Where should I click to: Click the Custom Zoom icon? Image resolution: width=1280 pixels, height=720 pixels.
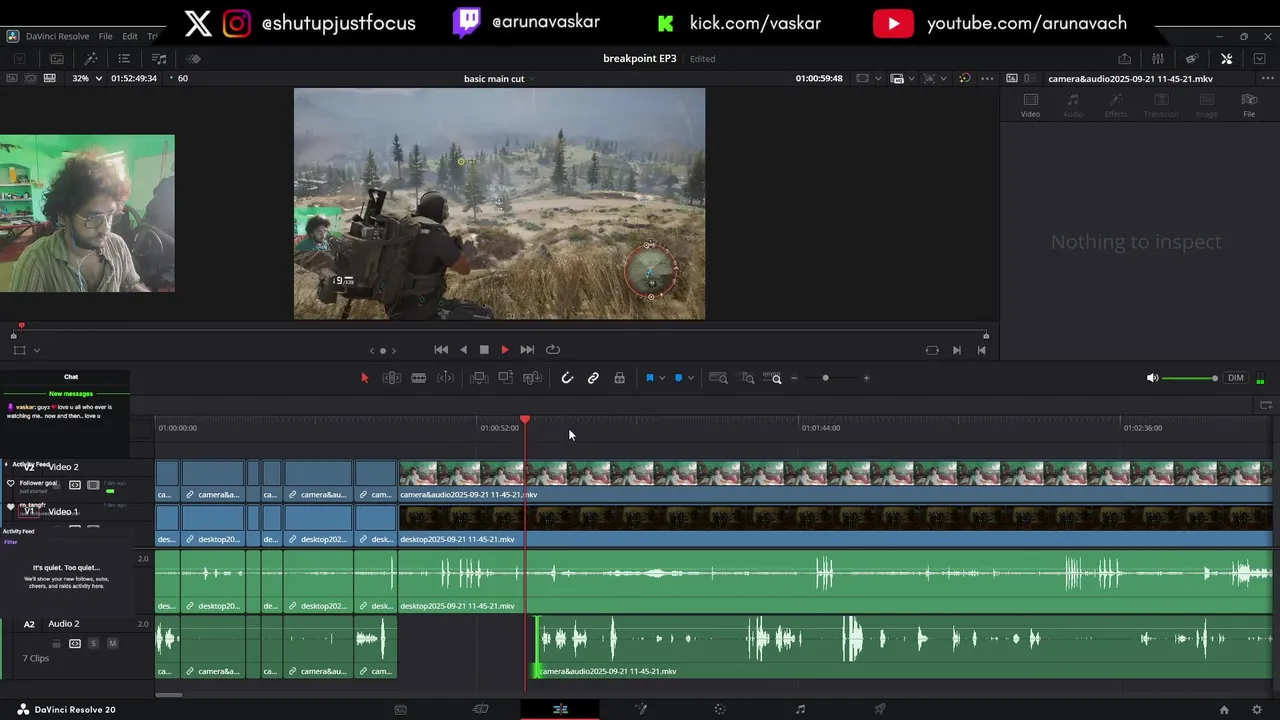coord(772,378)
